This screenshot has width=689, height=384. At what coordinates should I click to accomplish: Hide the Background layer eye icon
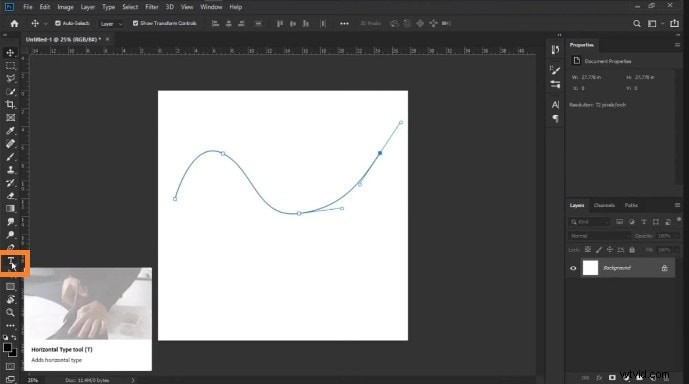[x=573, y=268]
